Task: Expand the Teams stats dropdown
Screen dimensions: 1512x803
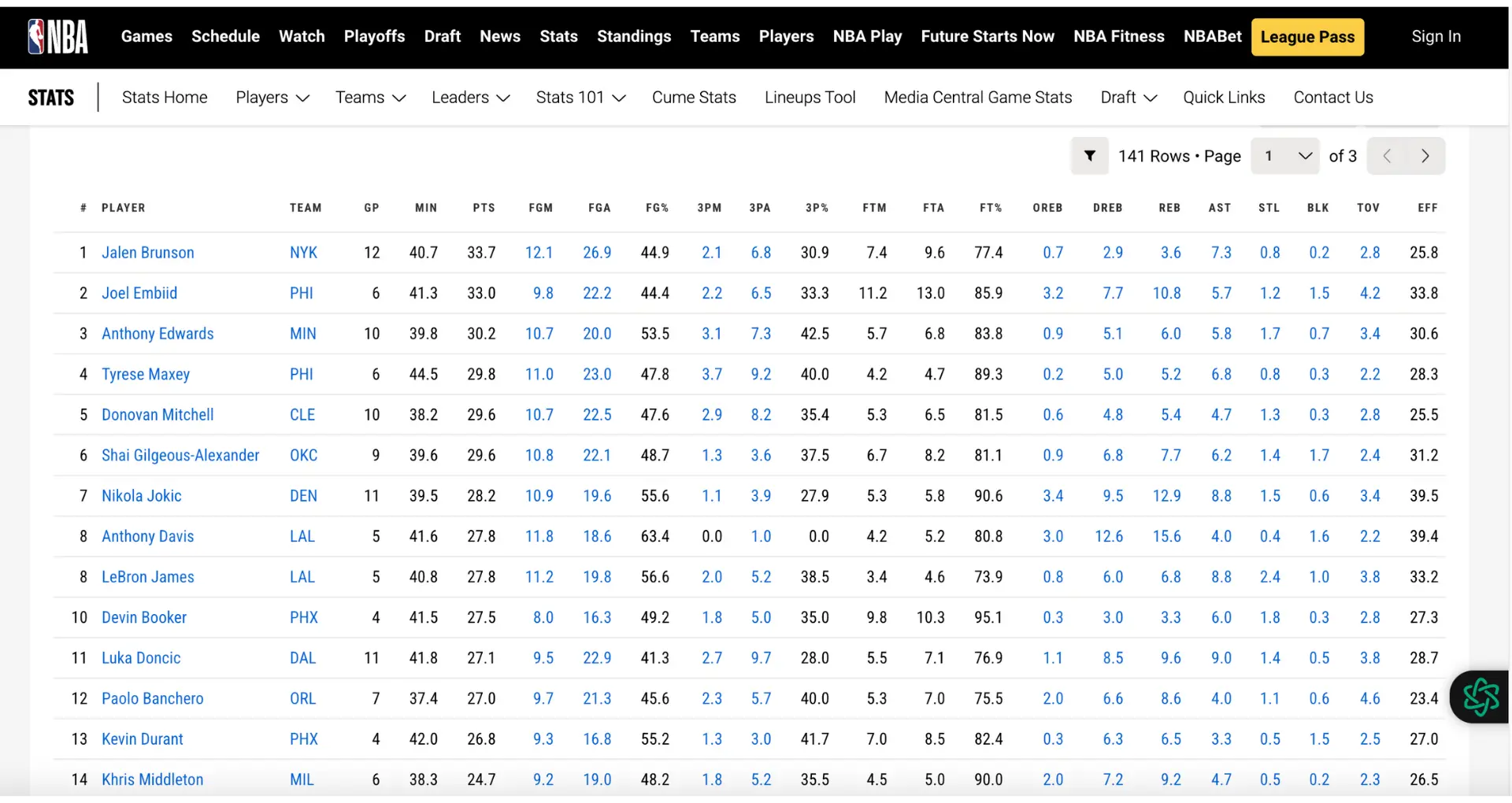Action: coord(370,98)
